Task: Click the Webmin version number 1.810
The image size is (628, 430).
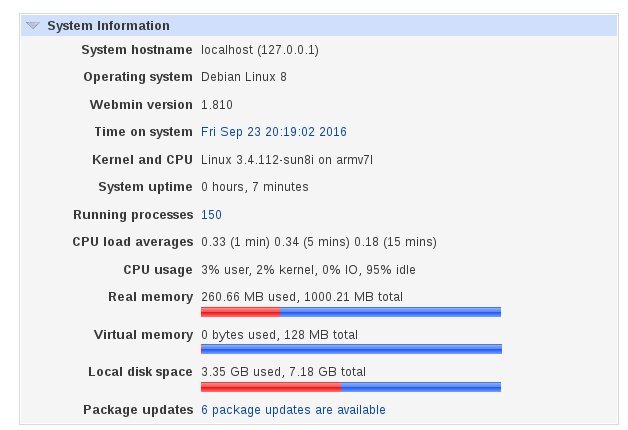Action: (217, 104)
